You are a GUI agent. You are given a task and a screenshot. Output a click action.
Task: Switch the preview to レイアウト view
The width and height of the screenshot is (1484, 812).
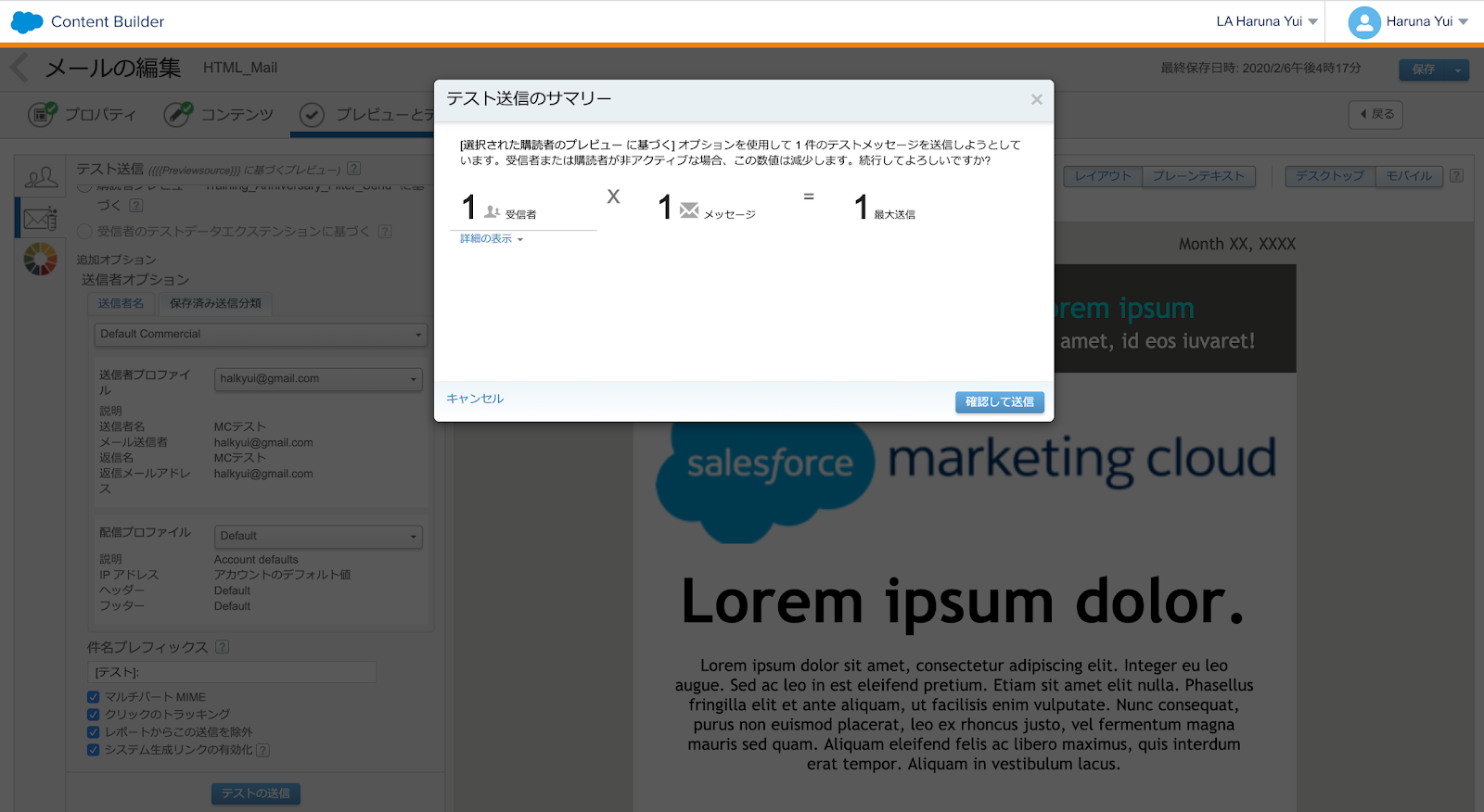pyautogui.click(x=1103, y=176)
